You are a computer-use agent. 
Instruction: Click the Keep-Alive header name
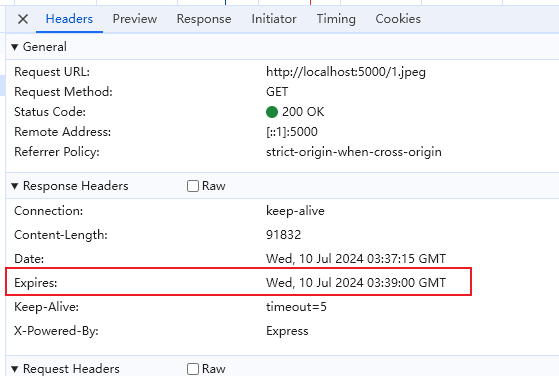pyautogui.click(x=46, y=307)
